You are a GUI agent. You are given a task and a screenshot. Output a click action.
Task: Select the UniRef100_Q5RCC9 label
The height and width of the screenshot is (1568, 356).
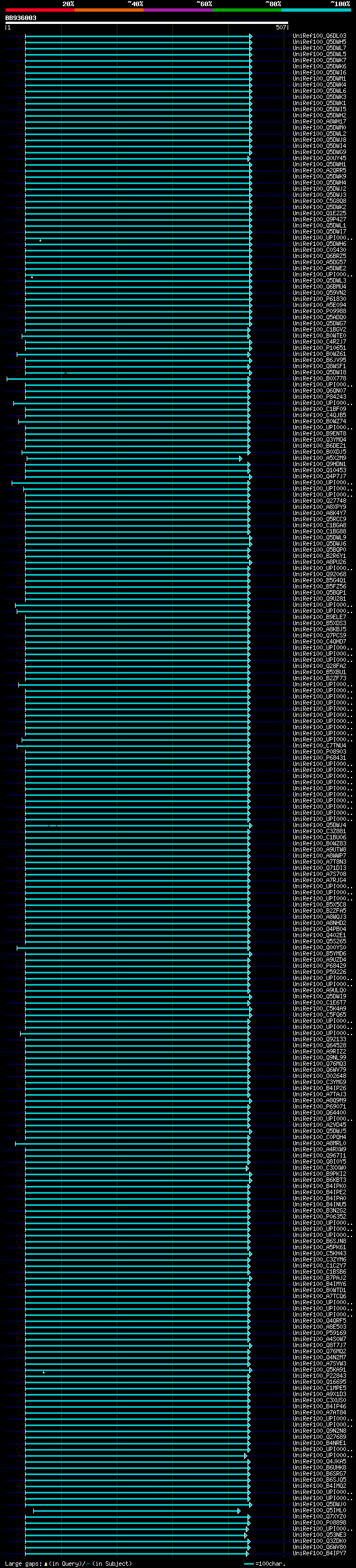coord(319,519)
